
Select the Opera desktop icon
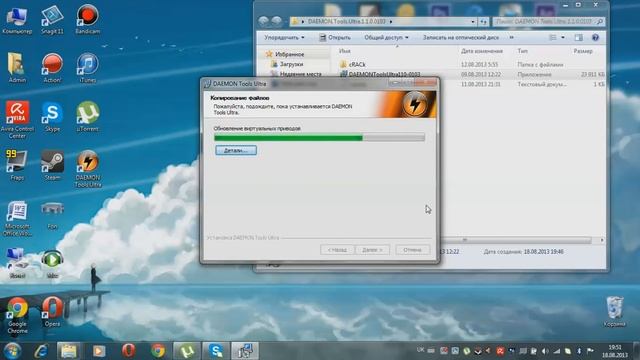[52, 312]
